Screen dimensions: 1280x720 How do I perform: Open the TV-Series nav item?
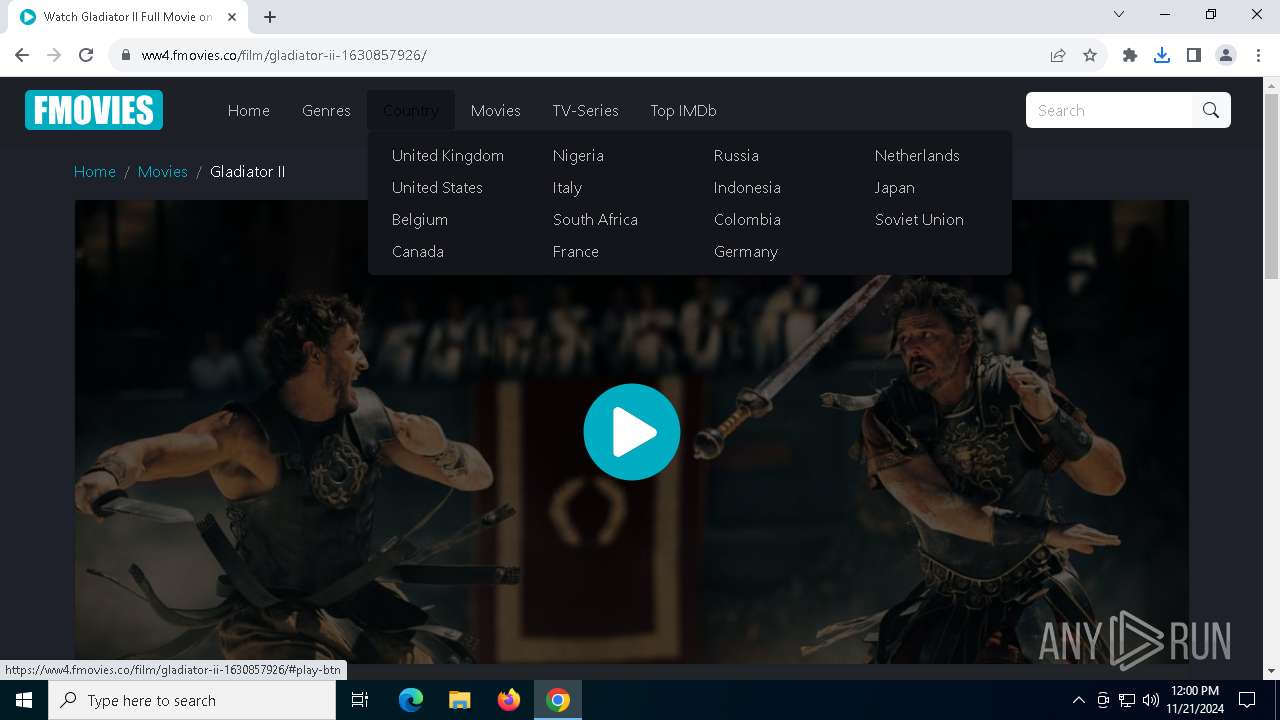coord(586,110)
